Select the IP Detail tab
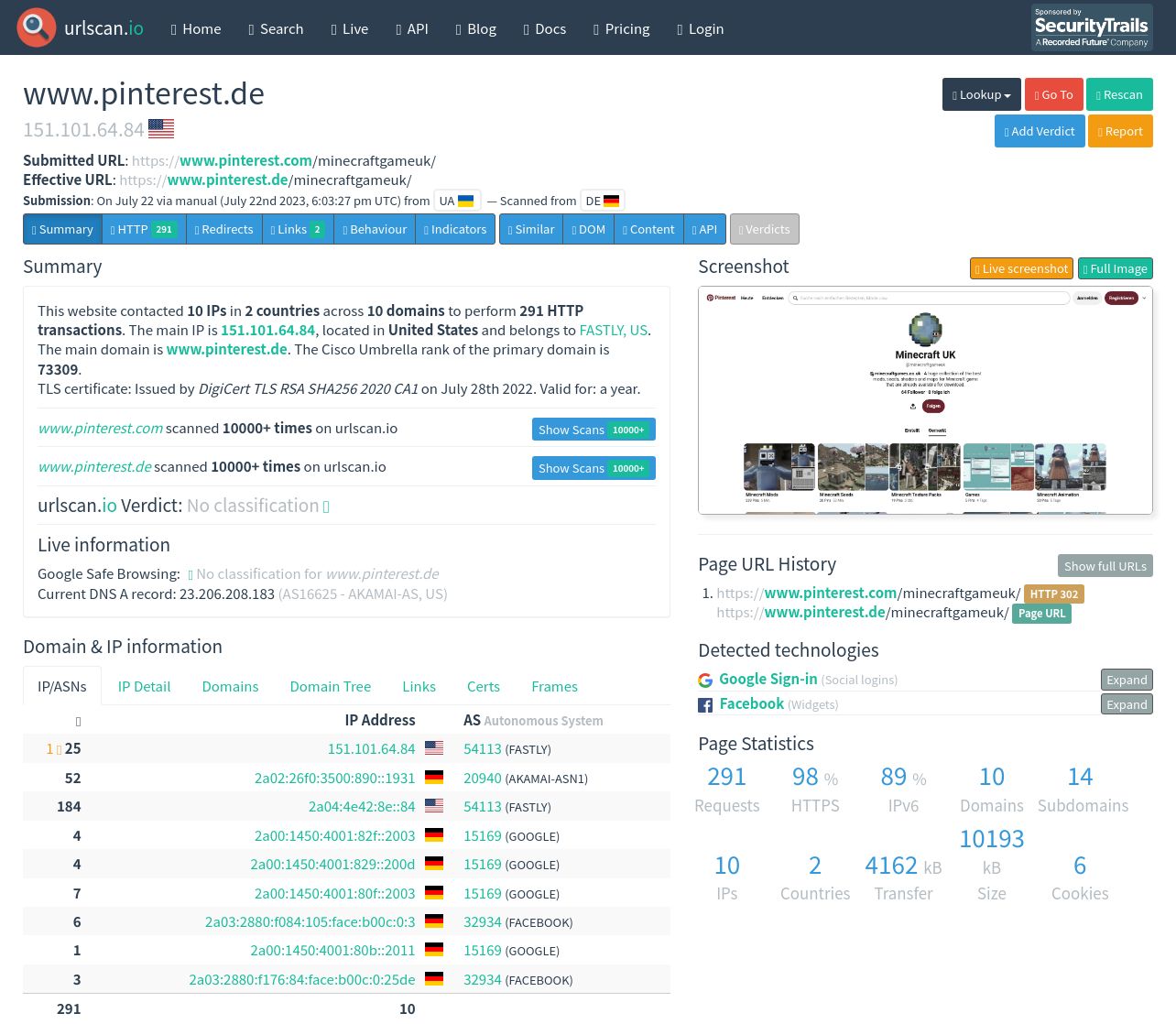This screenshot has width=1176, height=1024. [x=144, y=686]
